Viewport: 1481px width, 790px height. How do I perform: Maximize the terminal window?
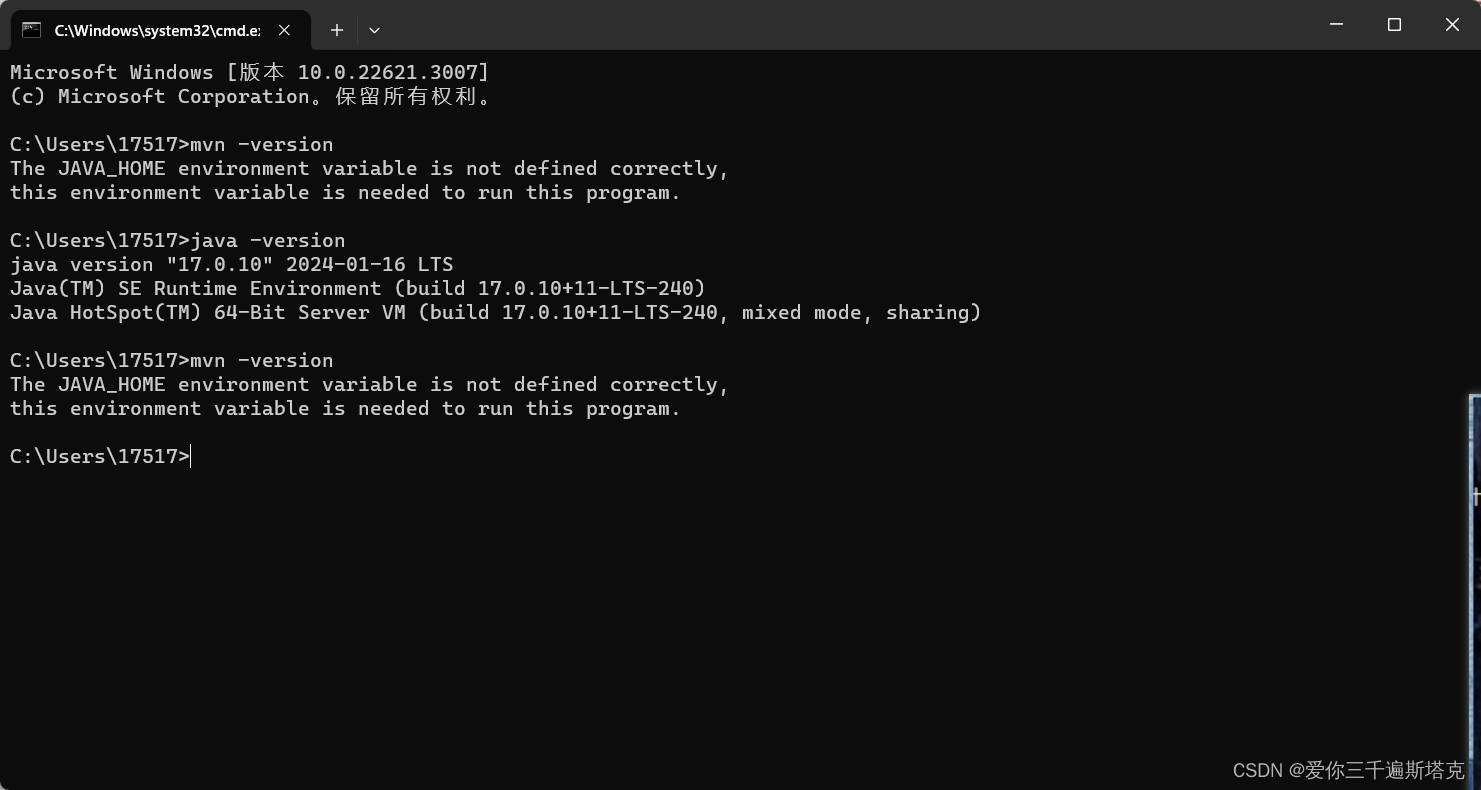point(1394,25)
